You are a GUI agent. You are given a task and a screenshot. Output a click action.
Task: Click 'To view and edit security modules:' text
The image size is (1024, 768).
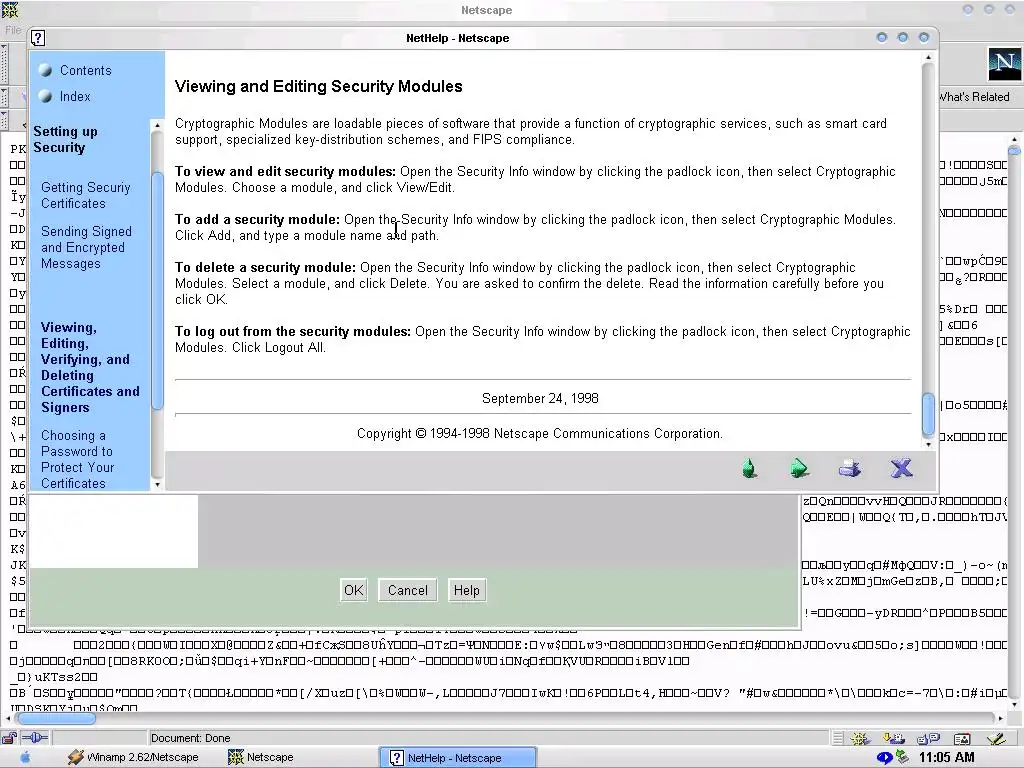(285, 172)
